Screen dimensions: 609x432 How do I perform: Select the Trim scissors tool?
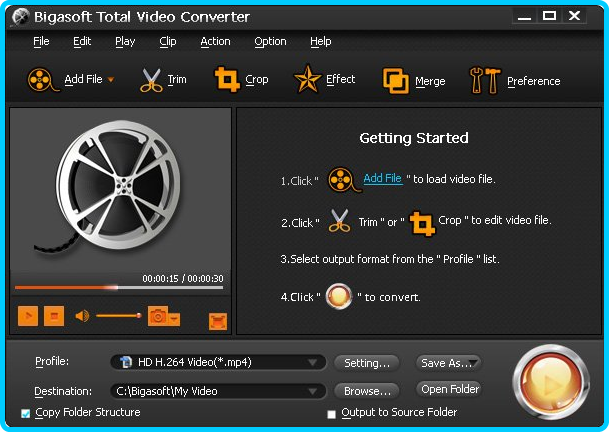[151, 80]
